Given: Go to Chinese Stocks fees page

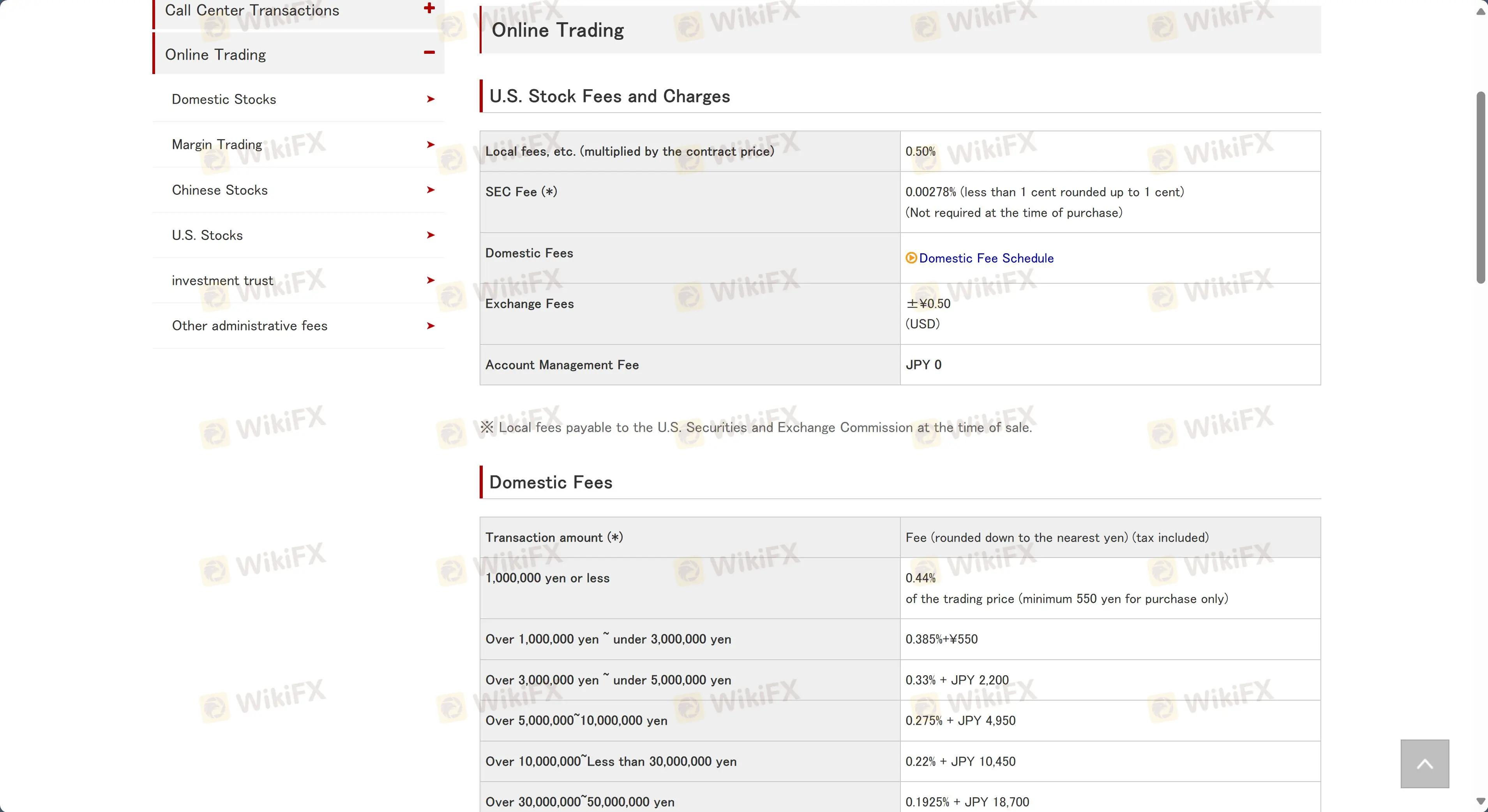Looking at the screenshot, I should [x=220, y=190].
